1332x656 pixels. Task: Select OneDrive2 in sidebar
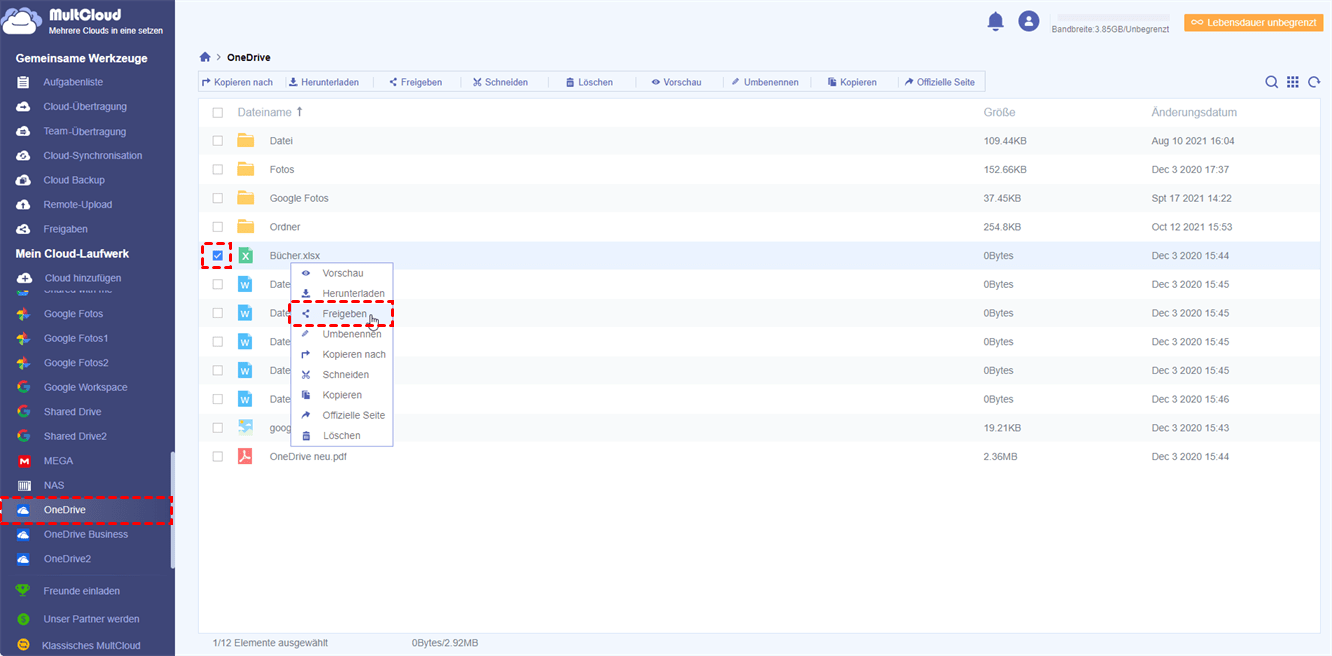point(67,559)
